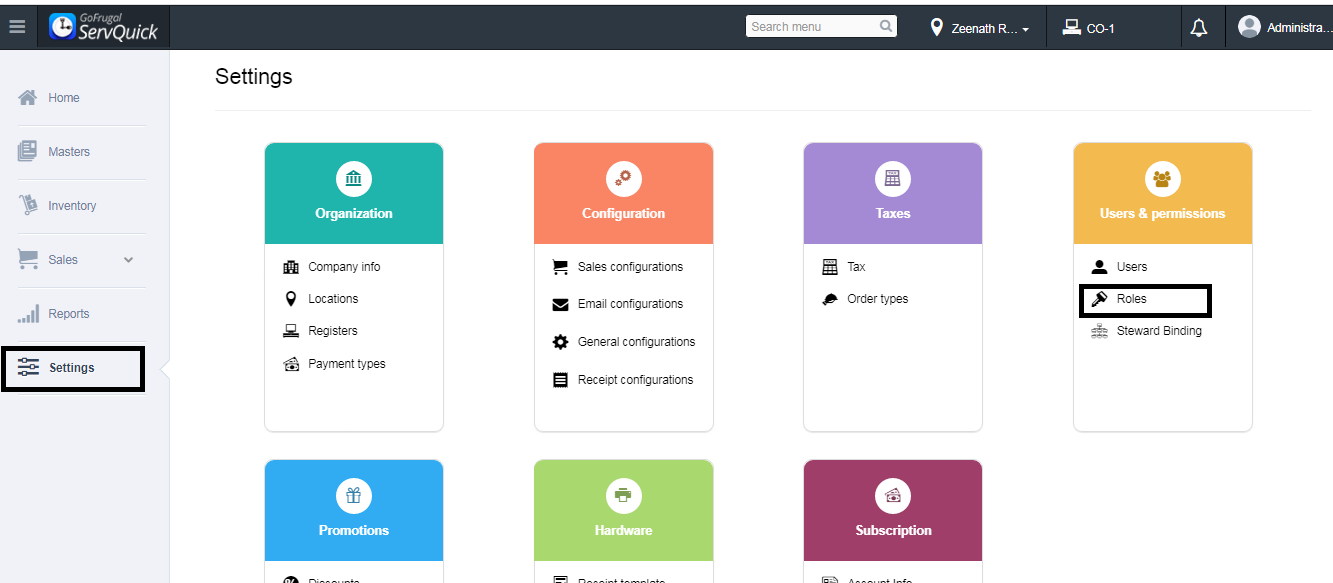This screenshot has height=583, width=1333.
Task: Click the Company info building icon
Action: click(291, 267)
